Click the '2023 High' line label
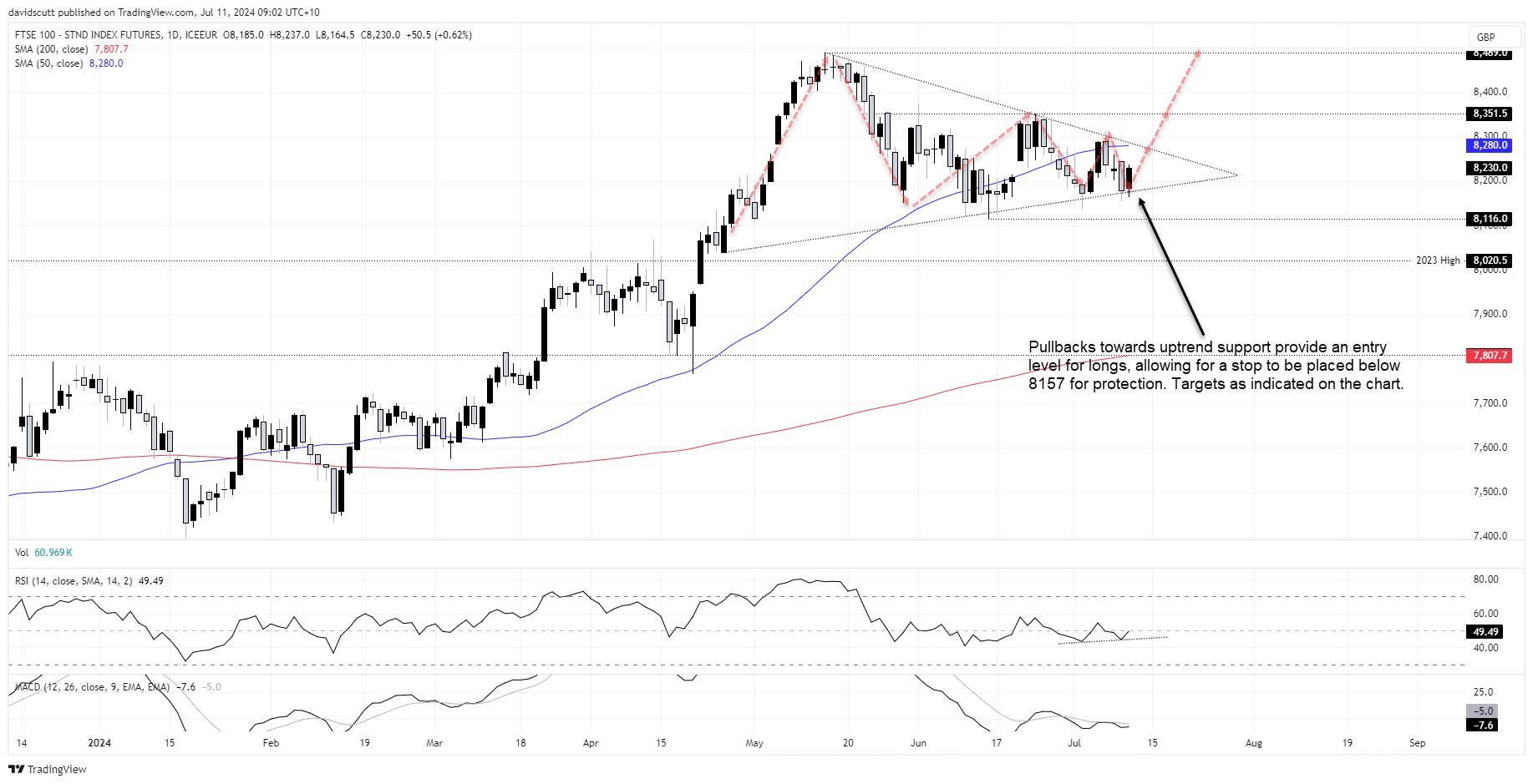 point(1438,260)
